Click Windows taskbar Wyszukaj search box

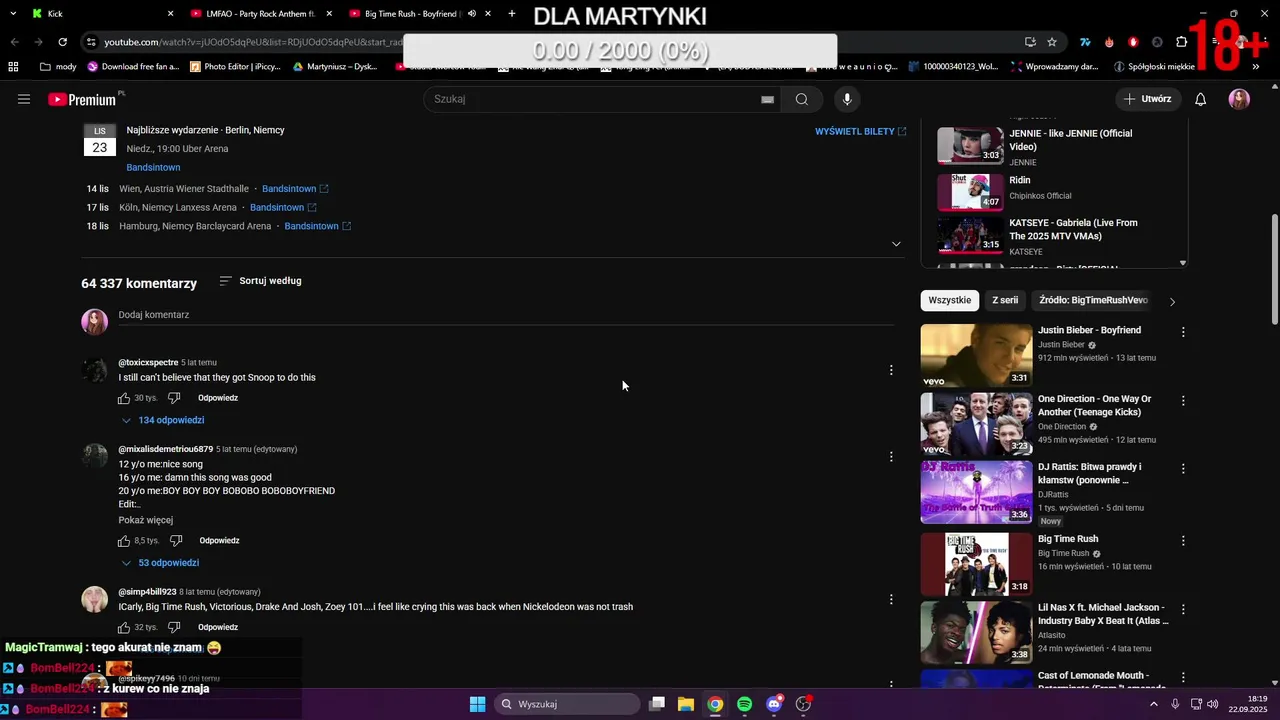[567, 704]
